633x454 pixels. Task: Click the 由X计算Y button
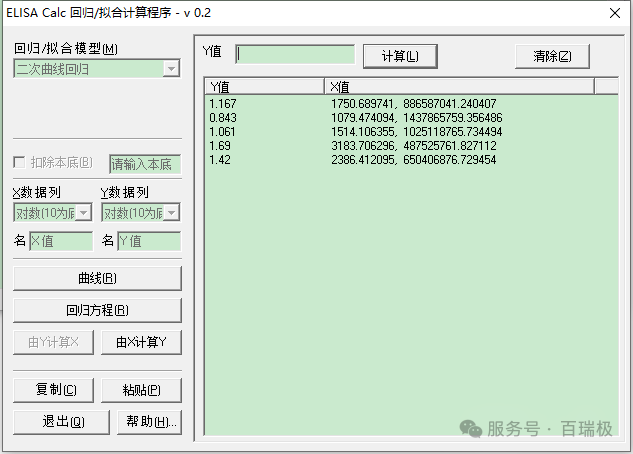click(141, 342)
